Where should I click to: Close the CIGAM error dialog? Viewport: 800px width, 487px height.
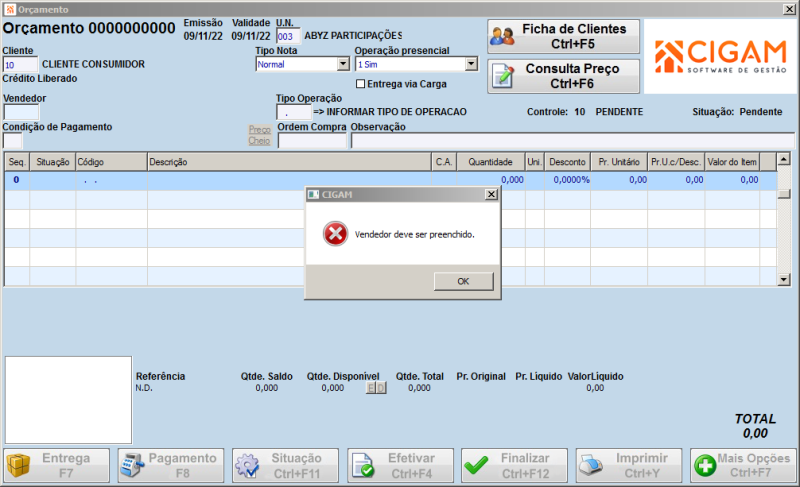[491, 194]
